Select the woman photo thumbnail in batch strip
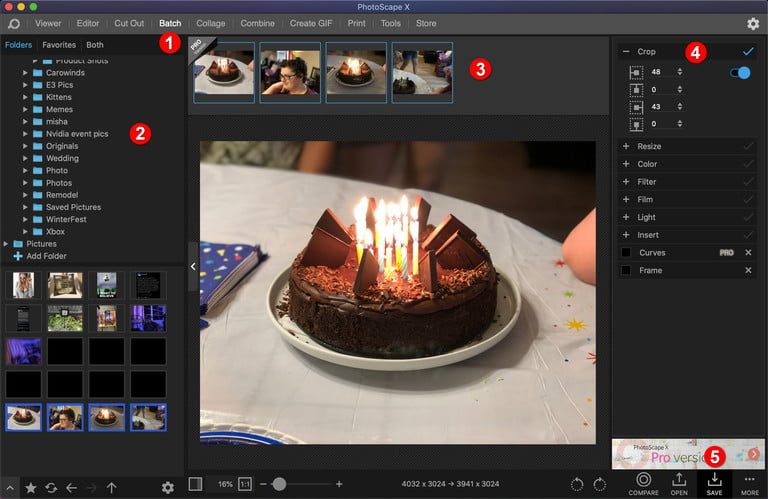Image resolution: width=768 pixels, height=499 pixels. click(x=290, y=72)
